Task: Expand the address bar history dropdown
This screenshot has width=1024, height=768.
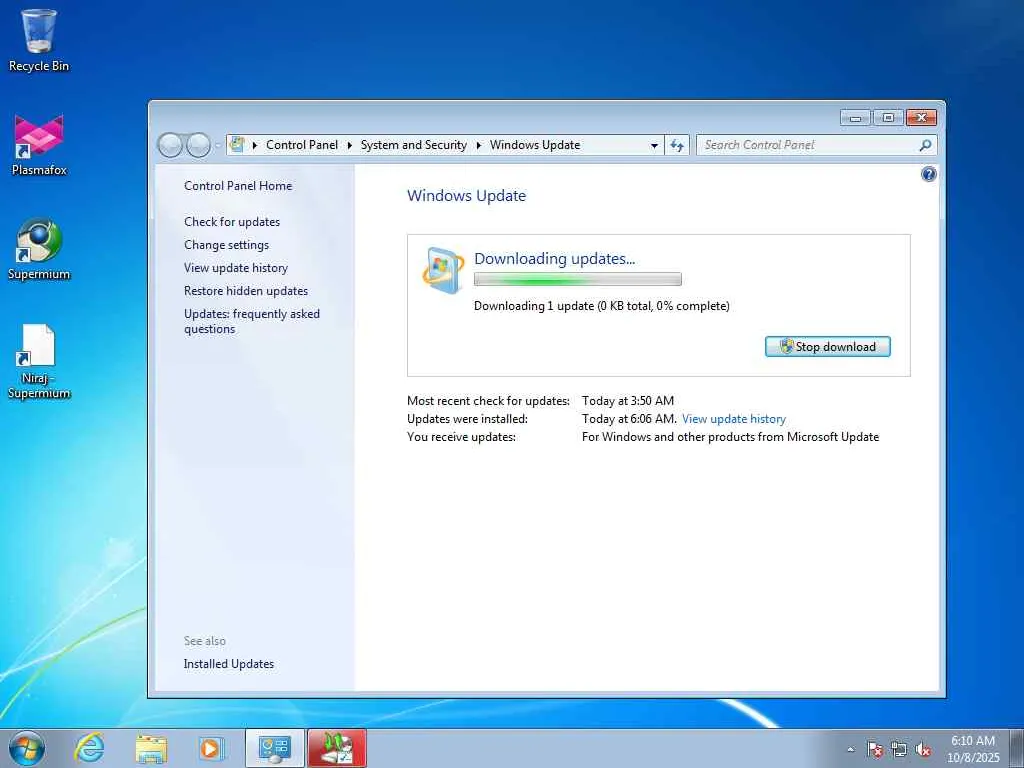Action: pos(654,146)
